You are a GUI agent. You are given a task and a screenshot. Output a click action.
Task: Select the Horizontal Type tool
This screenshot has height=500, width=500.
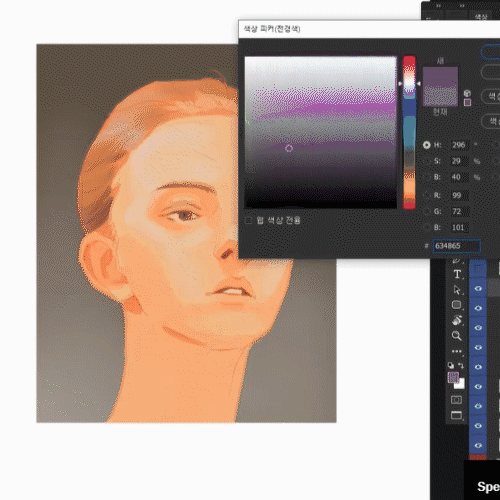[x=457, y=274]
